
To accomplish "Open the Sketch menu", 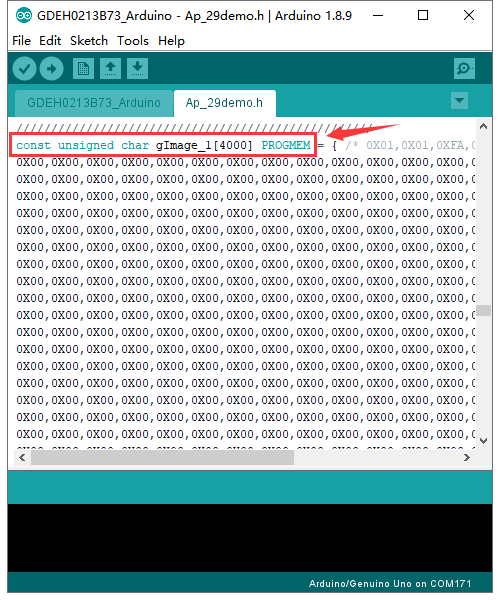I will point(89,41).
